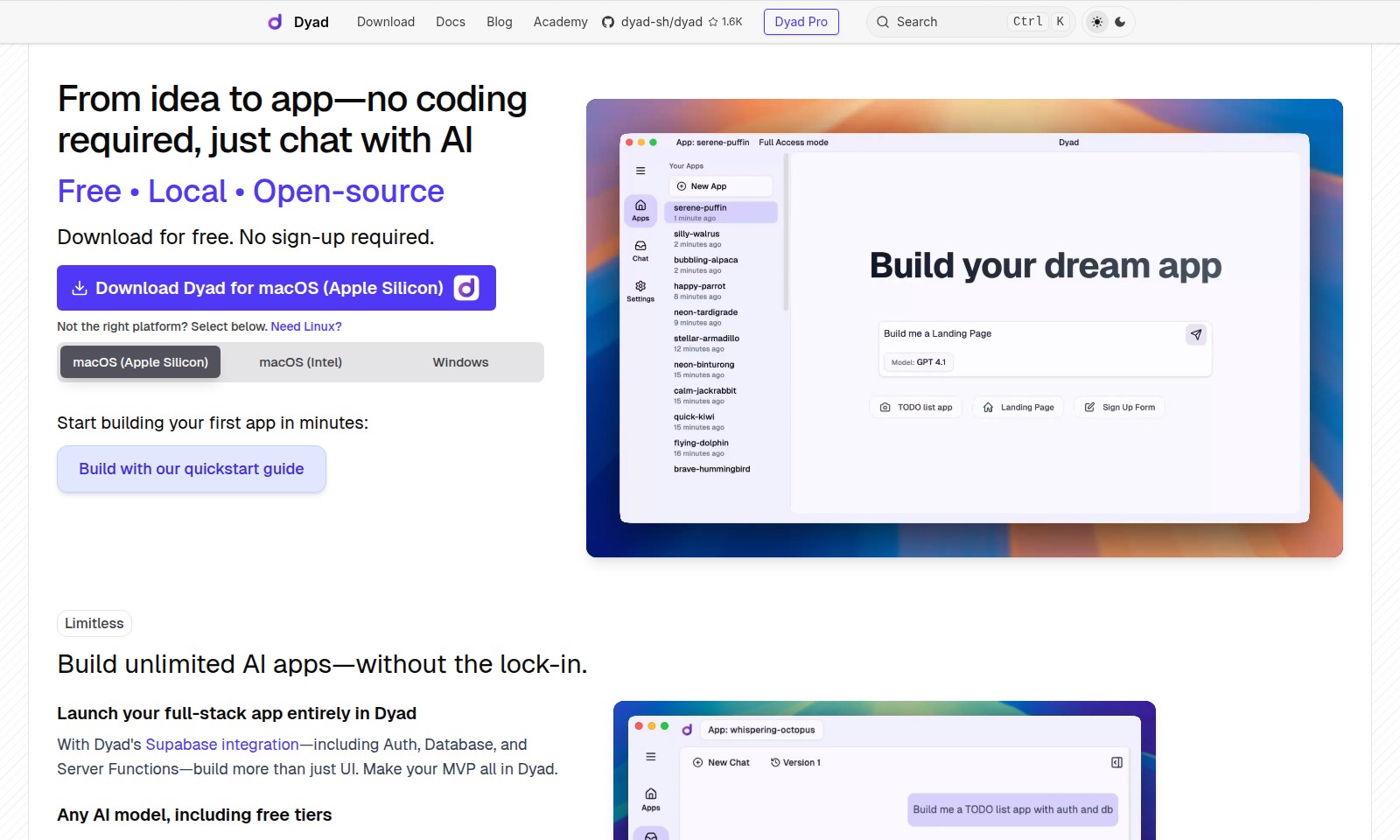Click "Any AI model, including free tiers" heading
Image resolution: width=1400 pixels, height=840 pixels.
click(x=194, y=815)
